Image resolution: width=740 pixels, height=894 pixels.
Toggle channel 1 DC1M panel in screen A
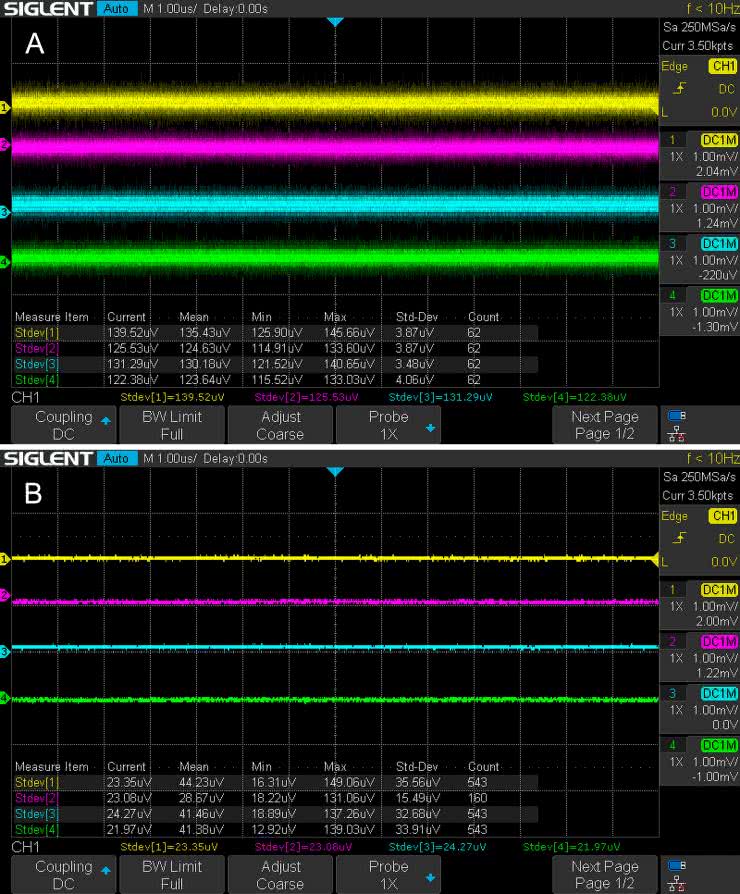point(699,156)
